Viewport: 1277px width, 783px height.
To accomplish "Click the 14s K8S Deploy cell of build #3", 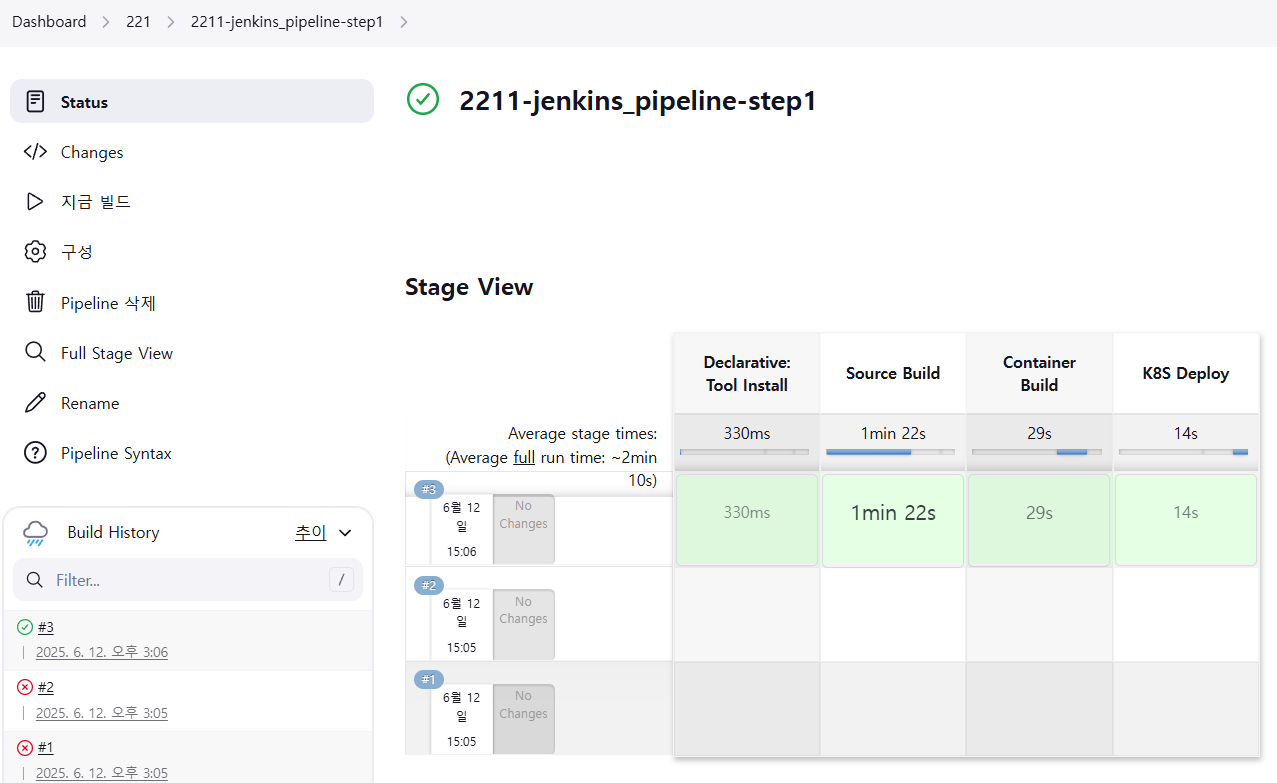I will pyautogui.click(x=1186, y=520).
